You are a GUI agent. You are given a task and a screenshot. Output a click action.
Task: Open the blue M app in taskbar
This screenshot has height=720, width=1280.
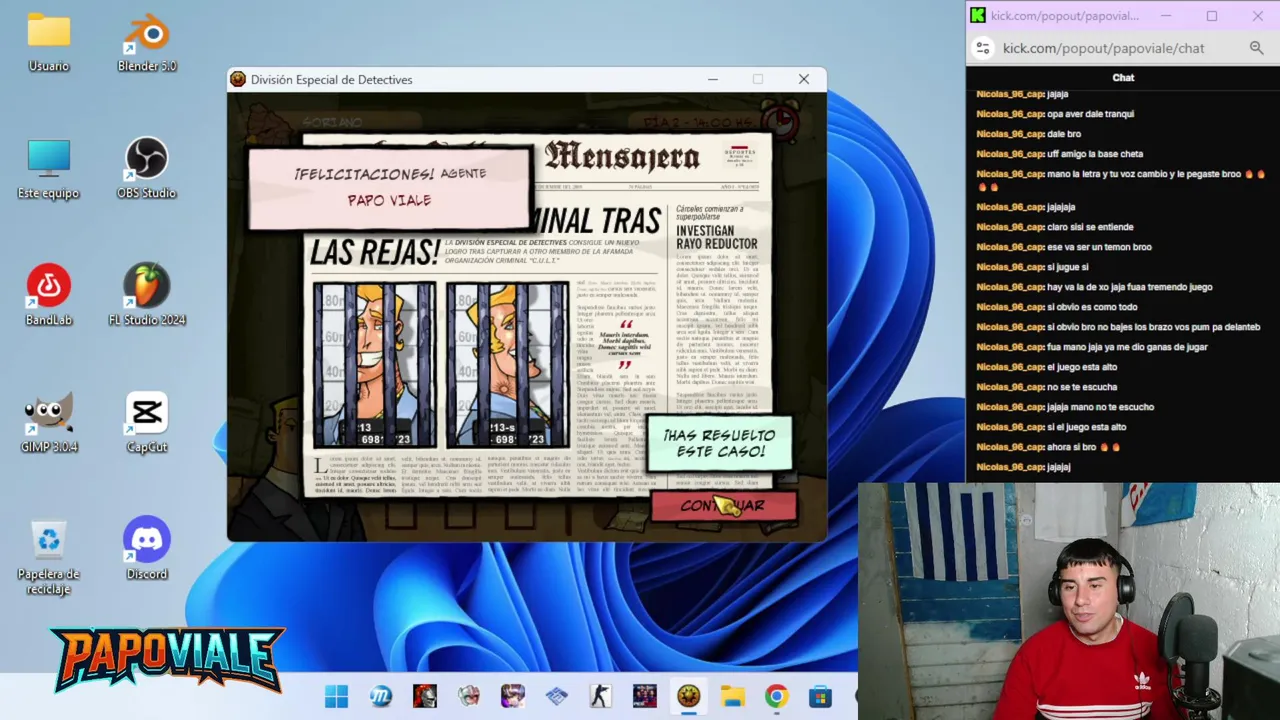click(x=380, y=696)
